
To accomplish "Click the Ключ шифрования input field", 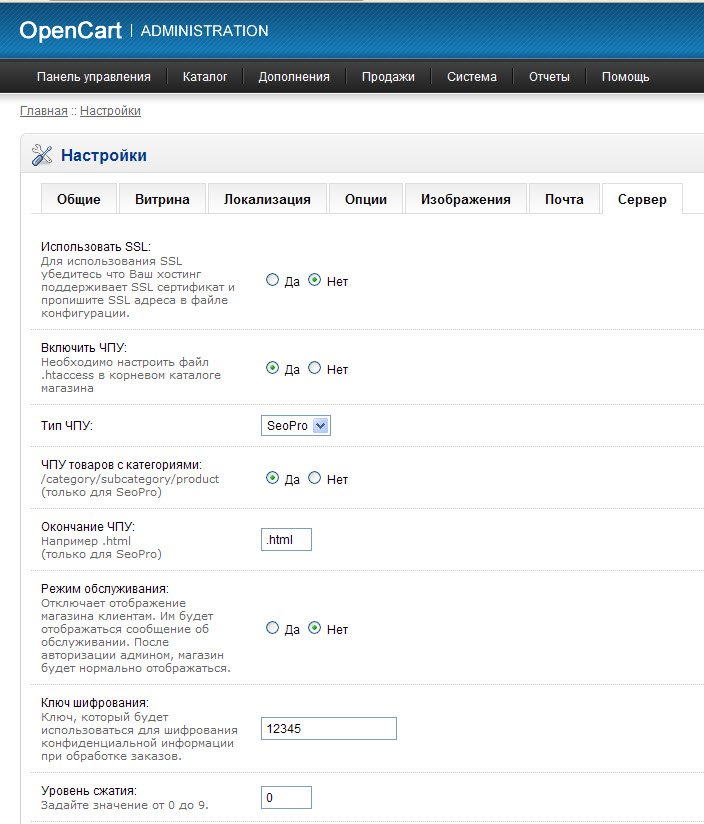I will coord(328,729).
